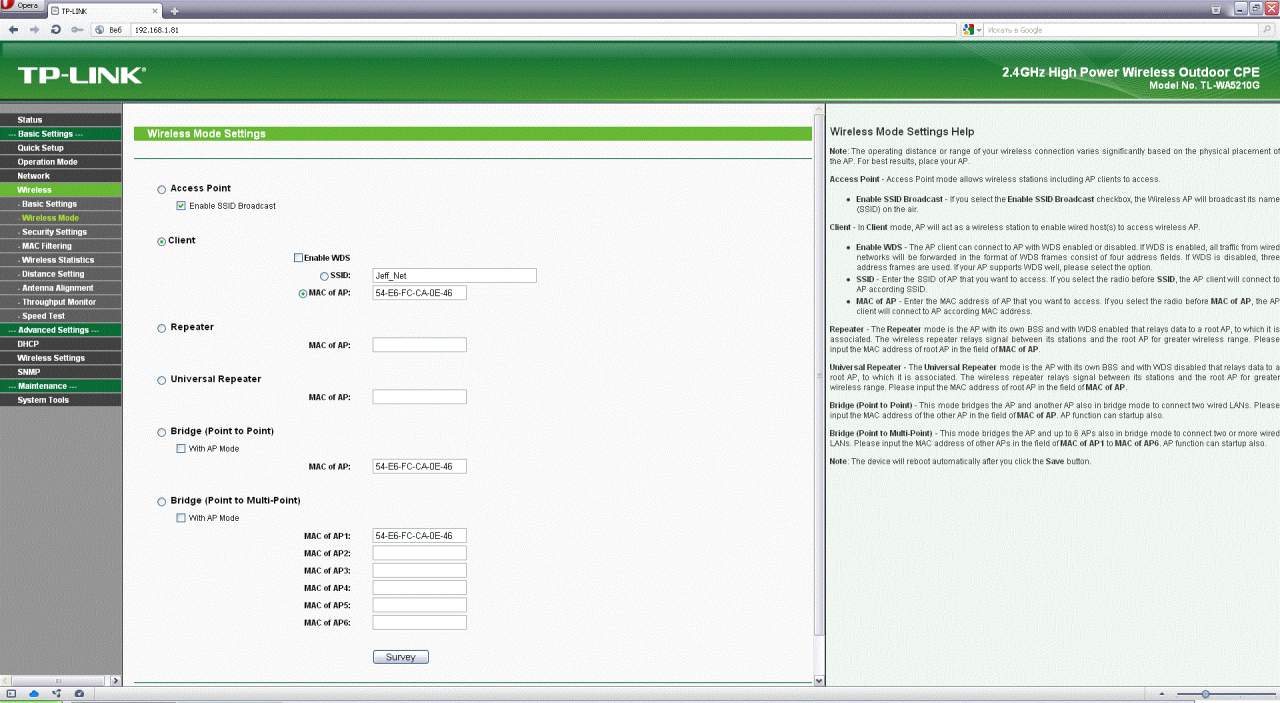Select the Access Point radio button
This screenshot has width=1280, height=703.
point(162,189)
